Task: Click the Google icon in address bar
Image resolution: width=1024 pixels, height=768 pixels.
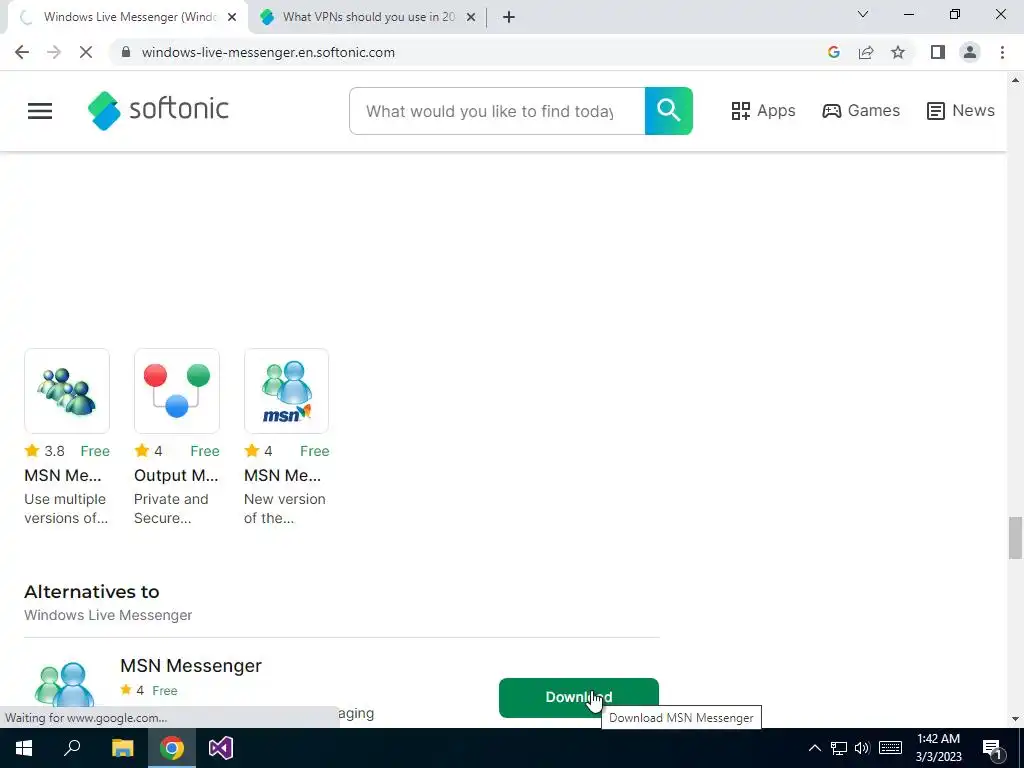Action: pyautogui.click(x=833, y=52)
